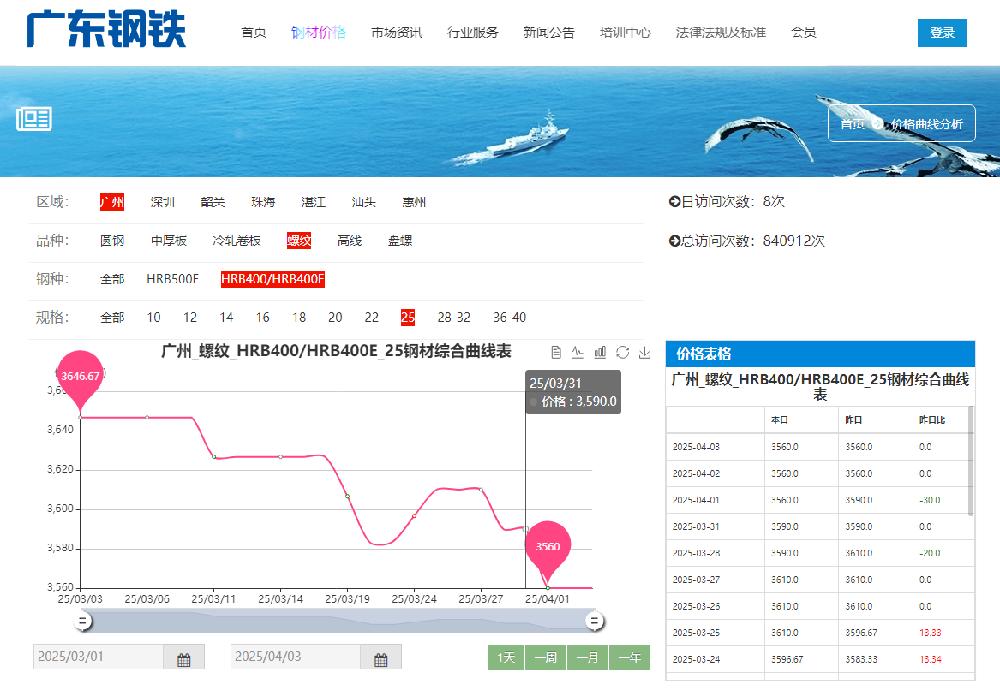Open calendar for end date 2025/04/03
1000x690 pixels.
click(x=381, y=659)
